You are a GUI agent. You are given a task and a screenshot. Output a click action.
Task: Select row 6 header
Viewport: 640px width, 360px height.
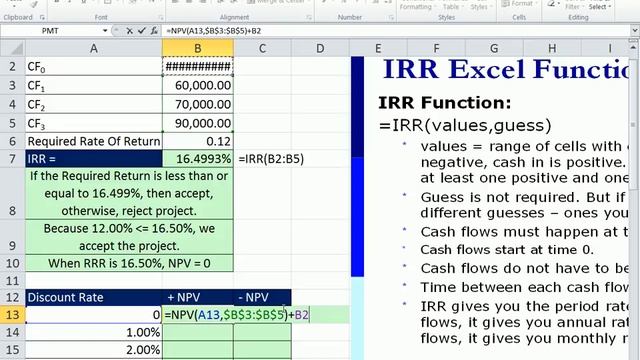[13, 141]
